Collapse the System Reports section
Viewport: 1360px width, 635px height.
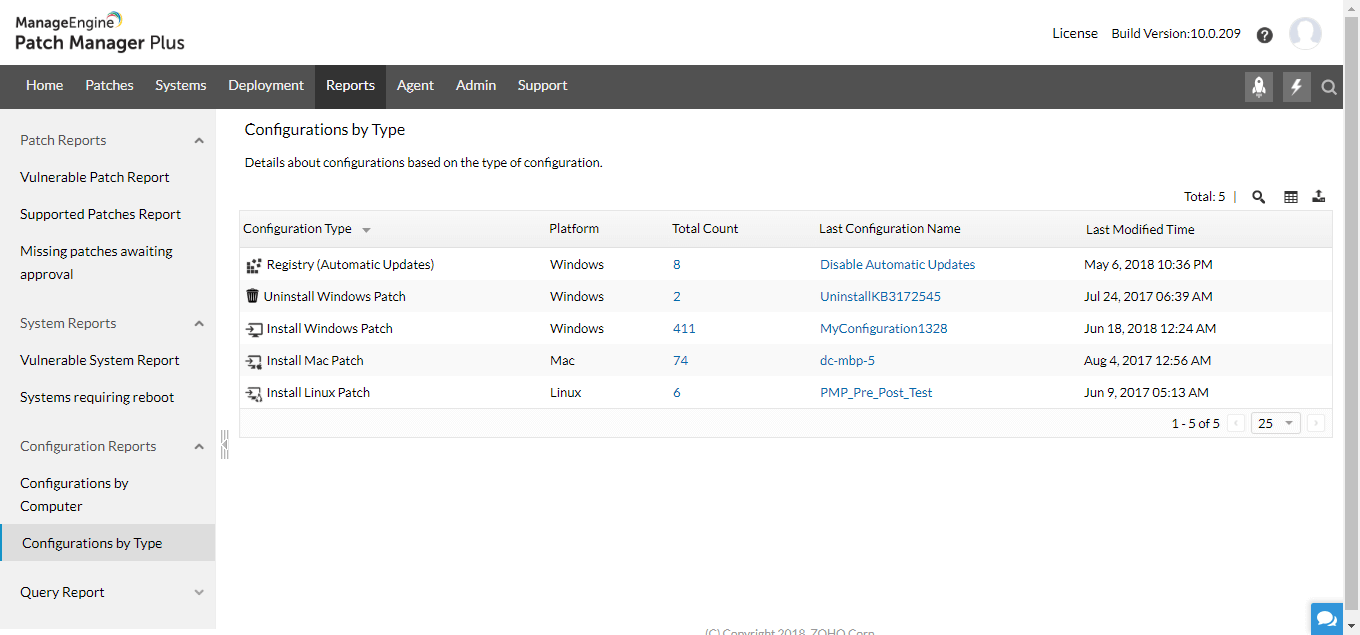click(x=199, y=324)
